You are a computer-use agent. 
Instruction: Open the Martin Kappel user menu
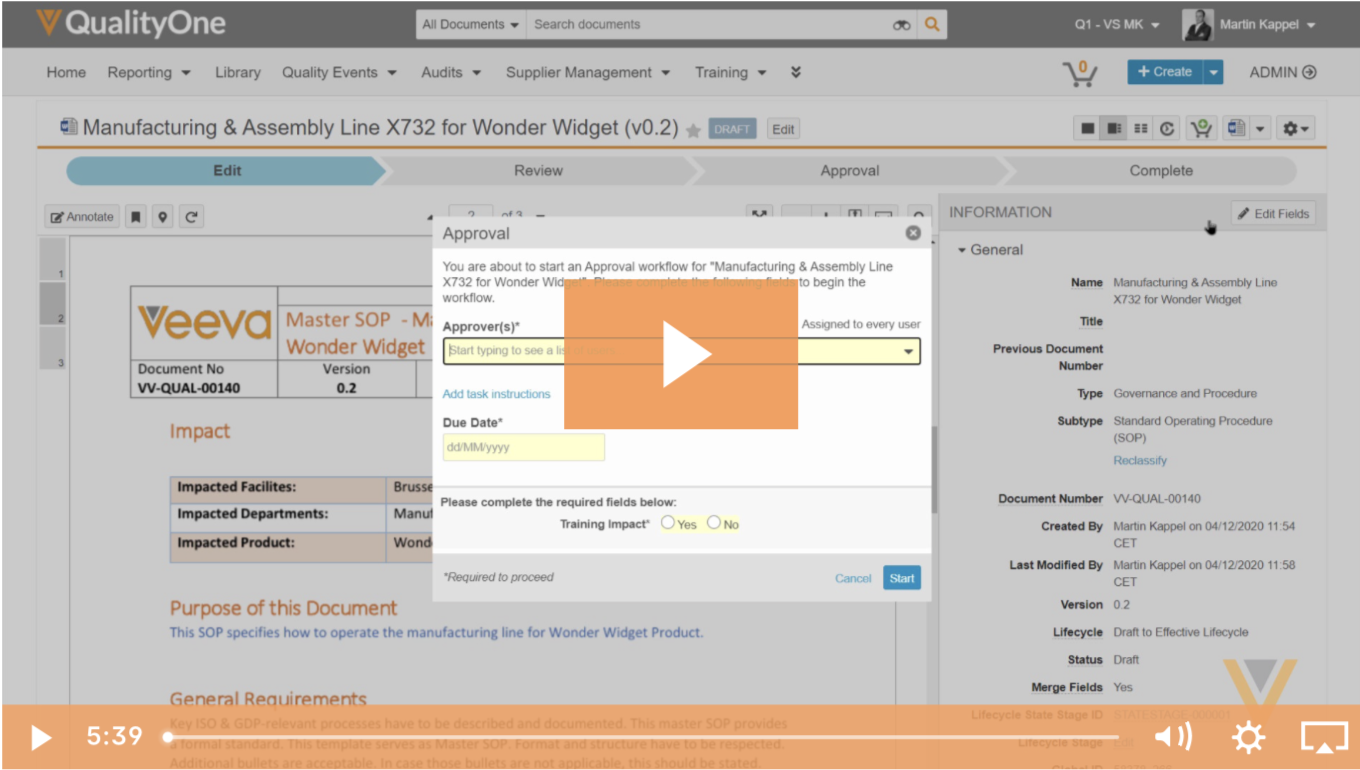pyautogui.click(x=1267, y=25)
